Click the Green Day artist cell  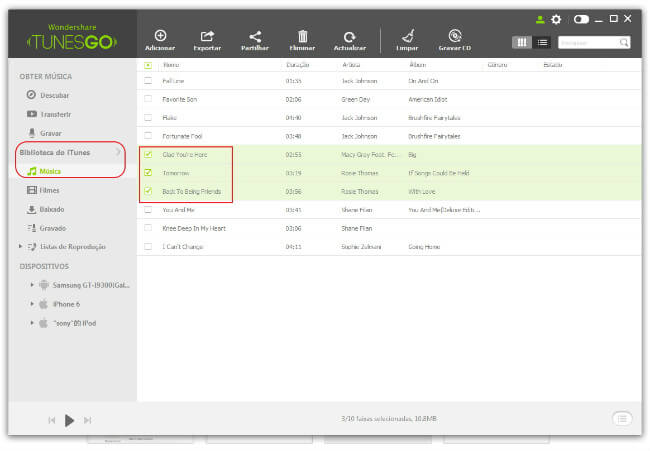click(x=356, y=99)
